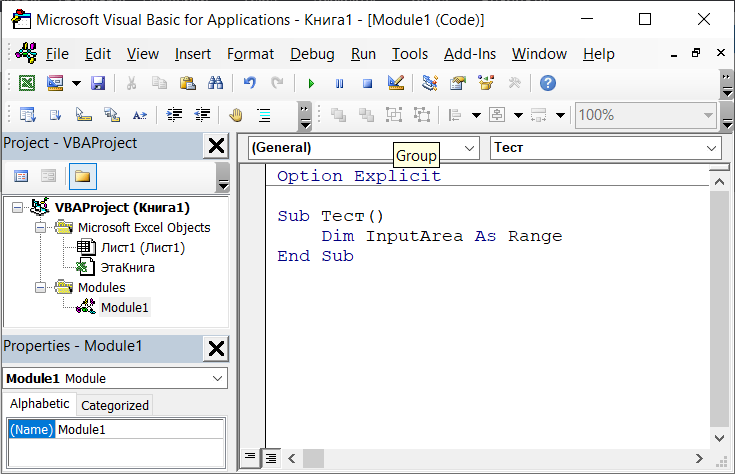Open the 100% zoom combo box

[645, 115]
